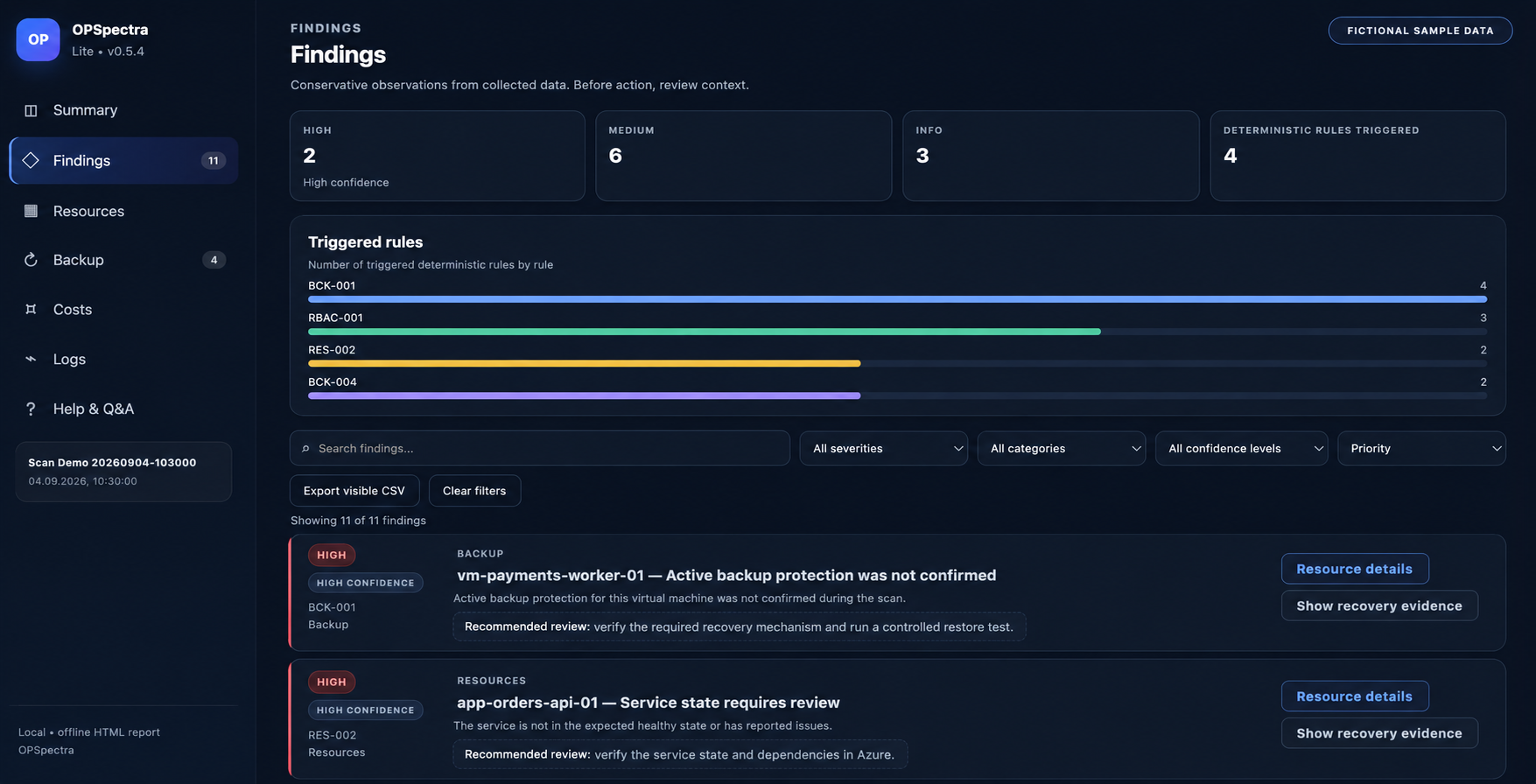Click the Logs sidebar icon
This screenshot has height=784, width=1536.
(x=31, y=359)
